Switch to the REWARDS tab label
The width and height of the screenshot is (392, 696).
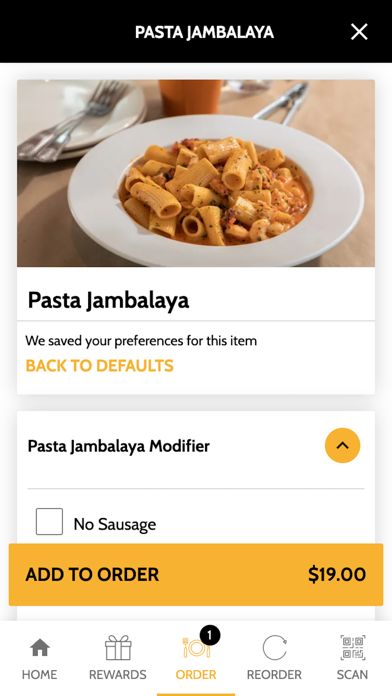(118, 675)
